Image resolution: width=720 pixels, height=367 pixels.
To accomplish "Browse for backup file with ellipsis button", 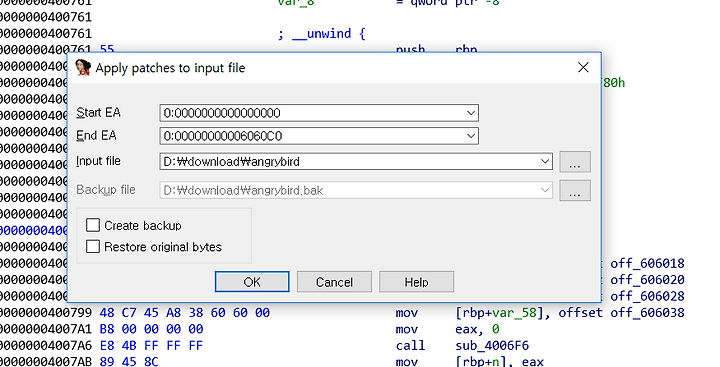I will tap(575, 190).
